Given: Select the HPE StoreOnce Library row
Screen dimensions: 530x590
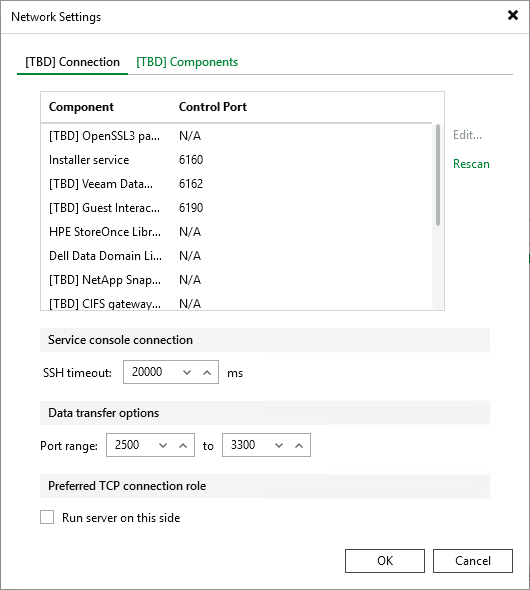Looking at the screenshot, I should [236, 232].
